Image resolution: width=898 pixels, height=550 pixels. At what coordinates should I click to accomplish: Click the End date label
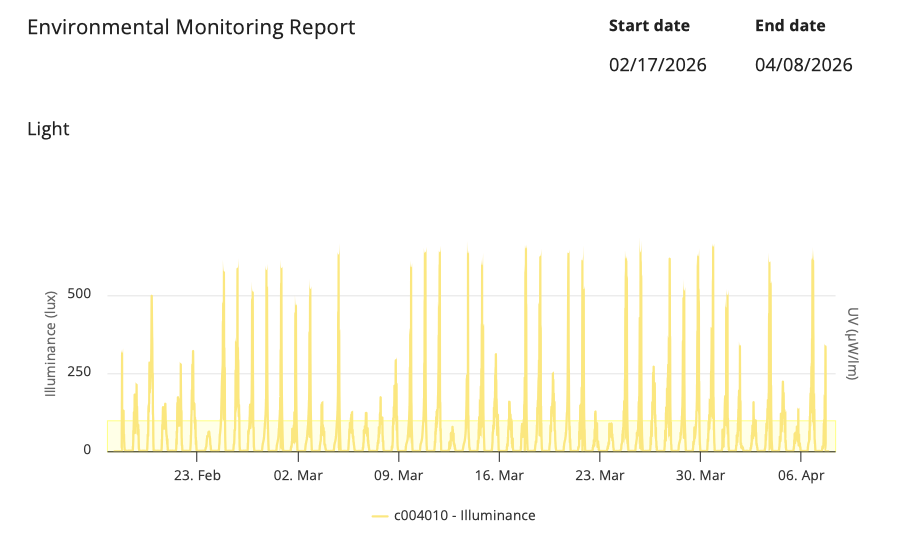point(790,26)
